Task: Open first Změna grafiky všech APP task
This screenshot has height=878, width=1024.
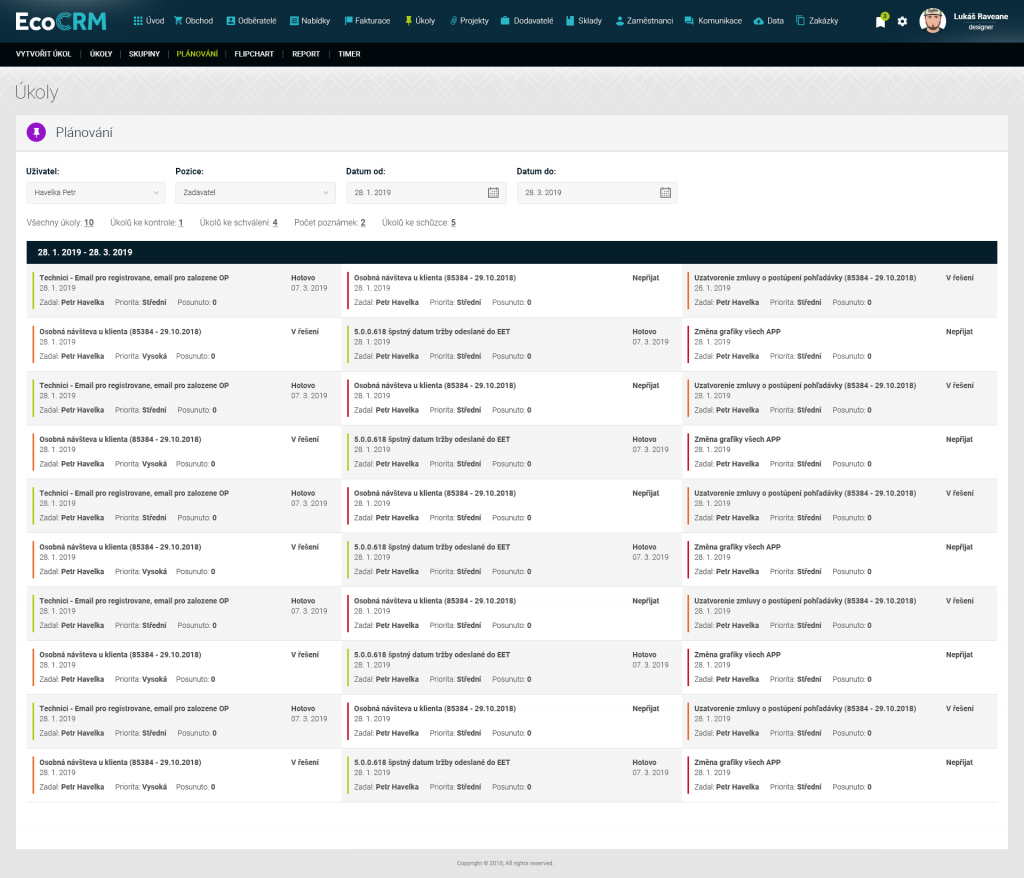Action: coord(737,331)
